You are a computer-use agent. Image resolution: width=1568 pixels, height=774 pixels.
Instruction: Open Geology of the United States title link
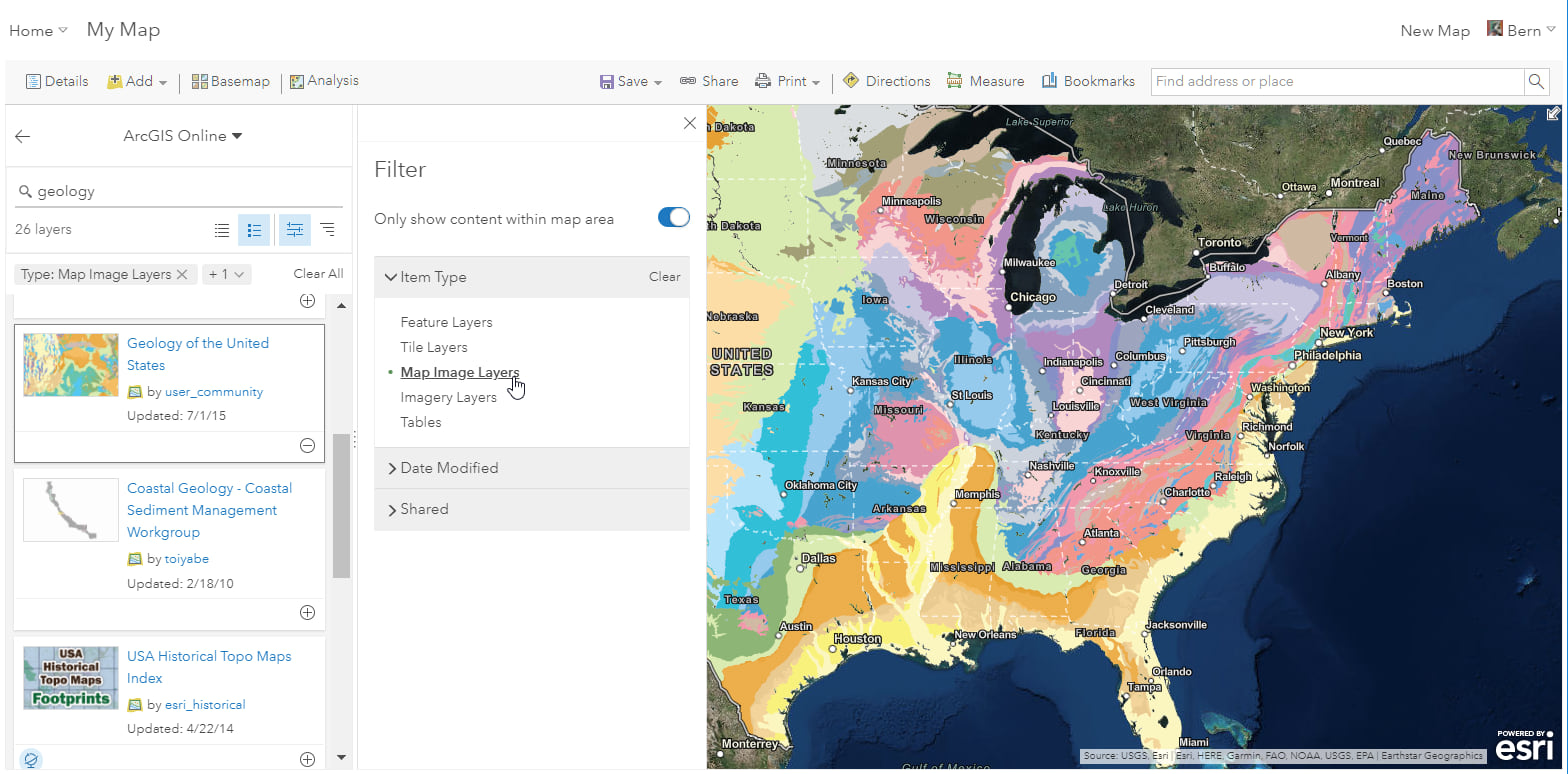point(198,354)
